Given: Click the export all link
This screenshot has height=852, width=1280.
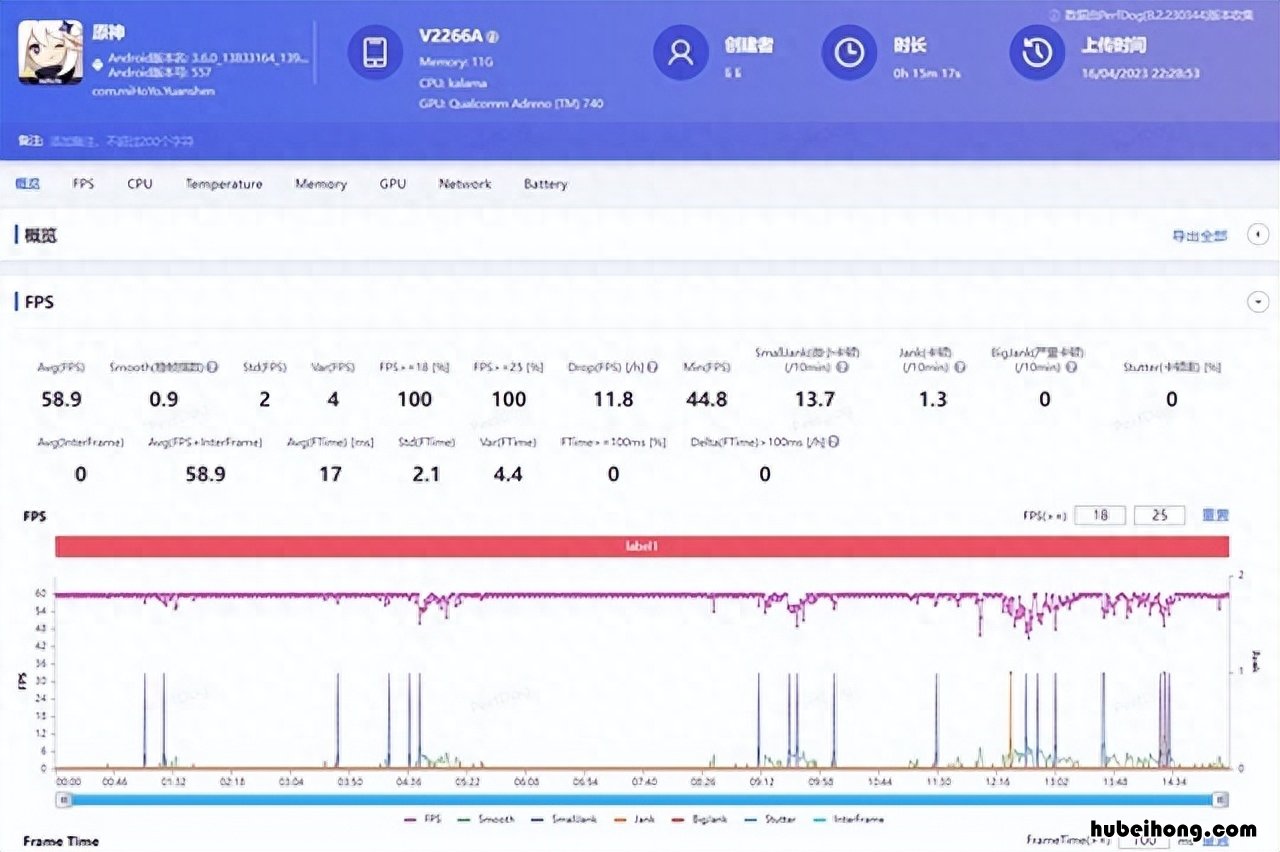Looking at the screenshot, I should pos(1199,235).
